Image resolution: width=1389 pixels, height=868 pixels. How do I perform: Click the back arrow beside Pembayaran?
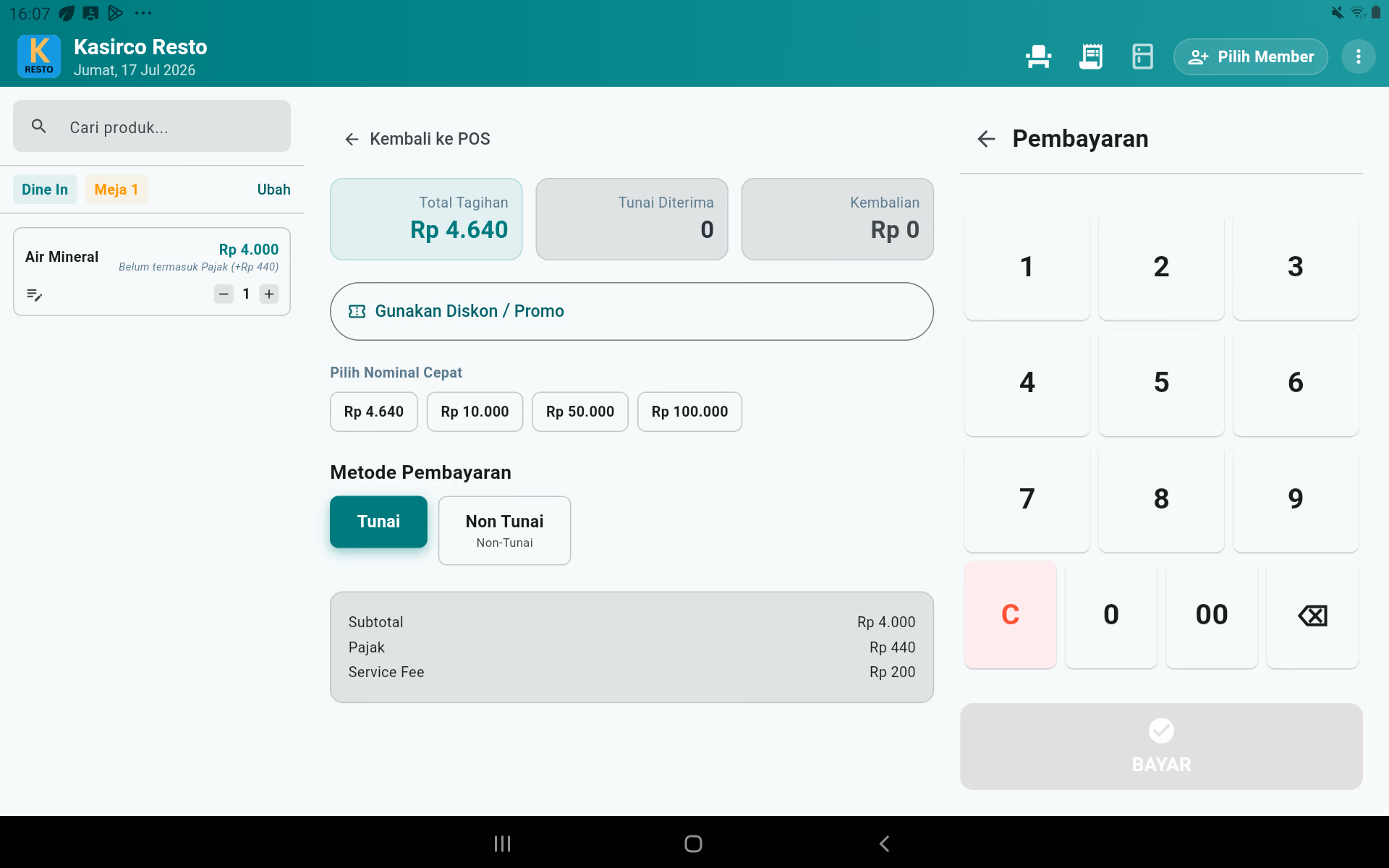(986, 139)
